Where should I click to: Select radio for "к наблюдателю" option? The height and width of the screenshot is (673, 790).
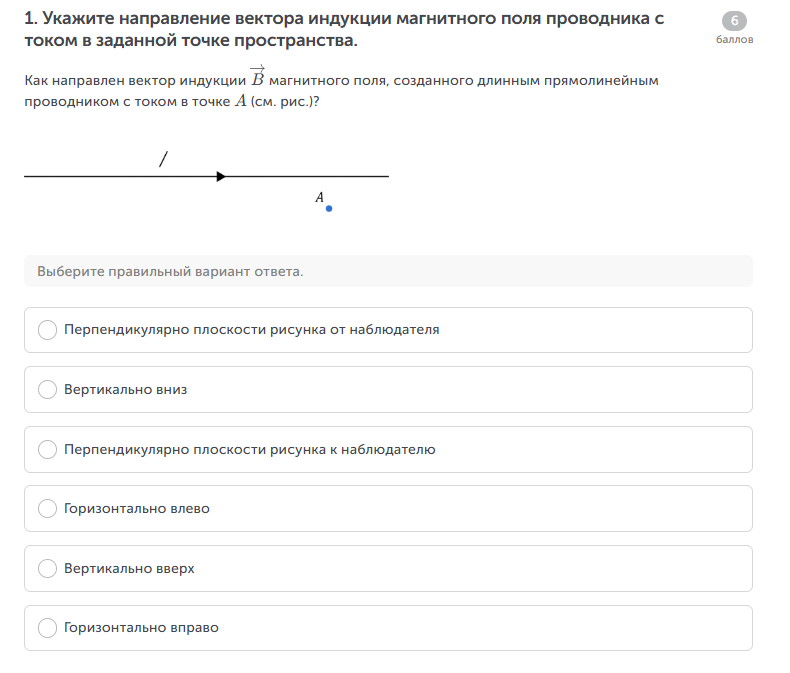47,450
